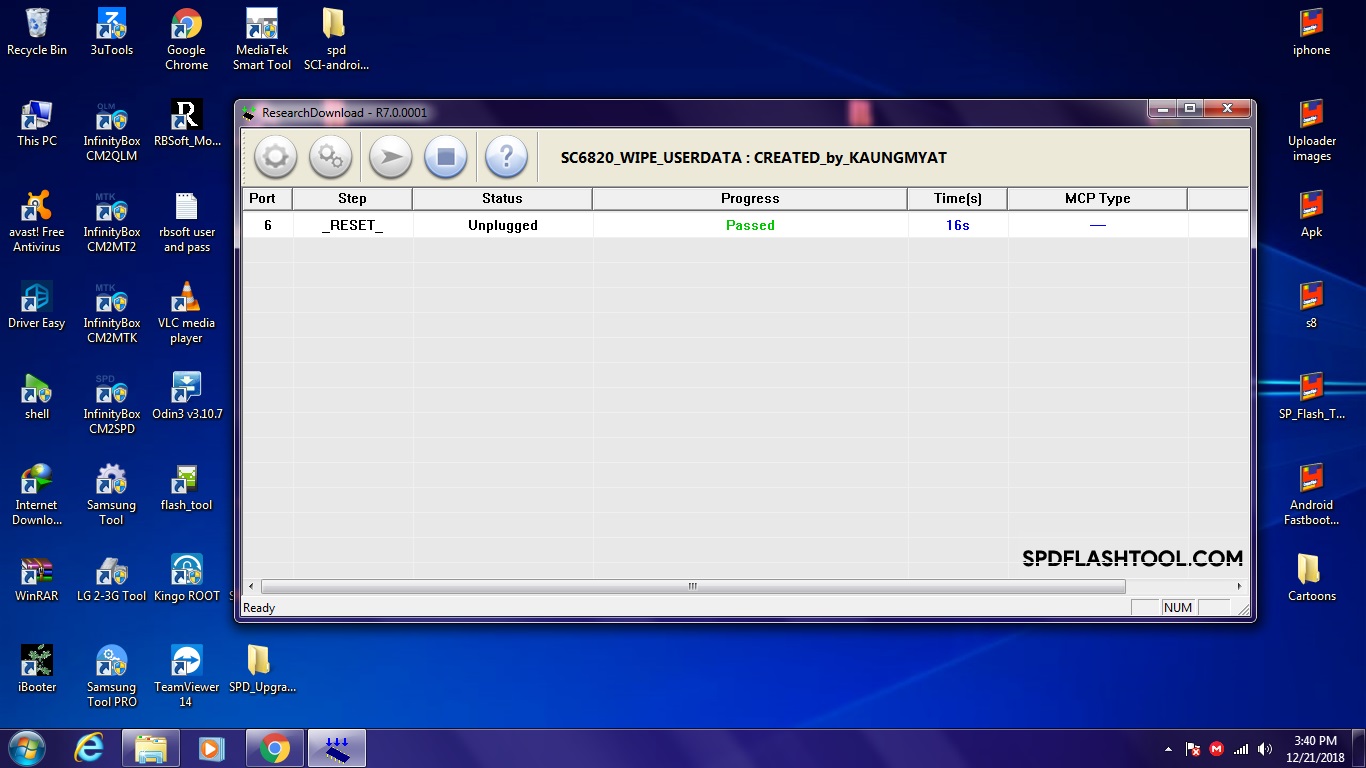
Task: Open iBooter desktop icon
Action: point(37,669)
